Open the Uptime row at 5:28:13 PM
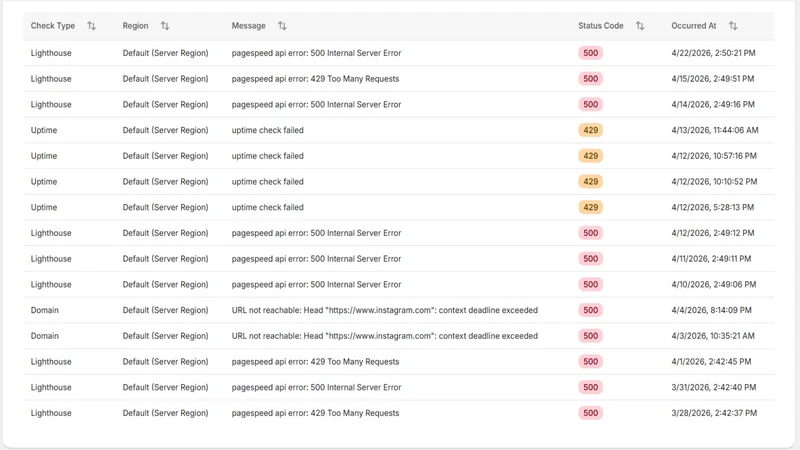 (x=398, y=207)
